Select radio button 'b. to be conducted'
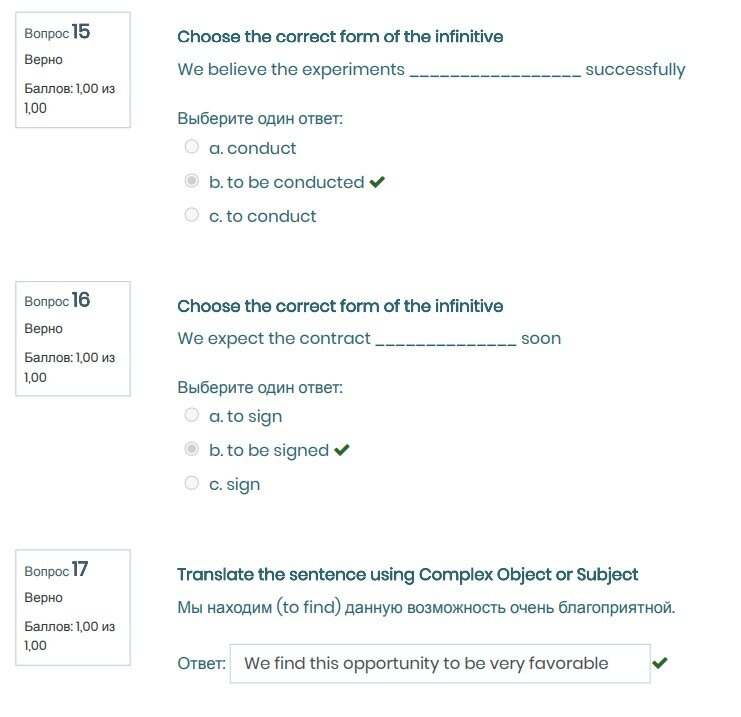 pyautogui.click(x=192, y=181)
